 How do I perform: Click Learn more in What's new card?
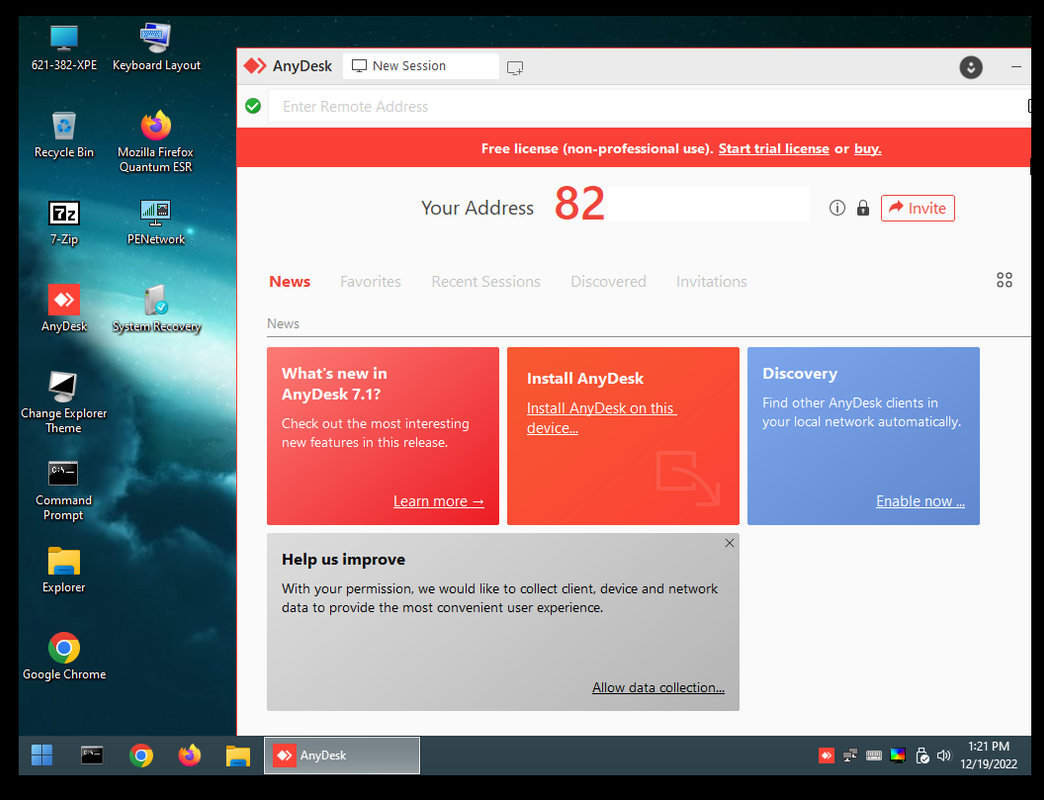click(x=438, y=501)
